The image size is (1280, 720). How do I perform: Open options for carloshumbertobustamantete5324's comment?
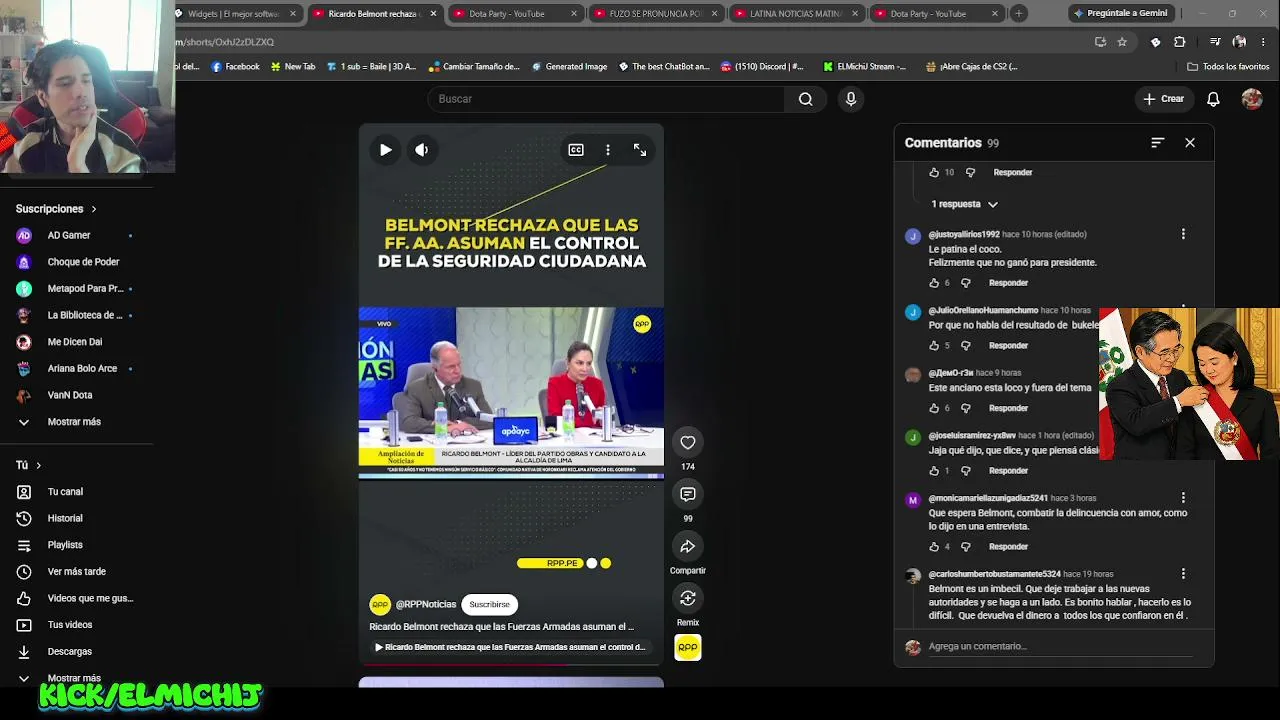tap(1183, 574)
